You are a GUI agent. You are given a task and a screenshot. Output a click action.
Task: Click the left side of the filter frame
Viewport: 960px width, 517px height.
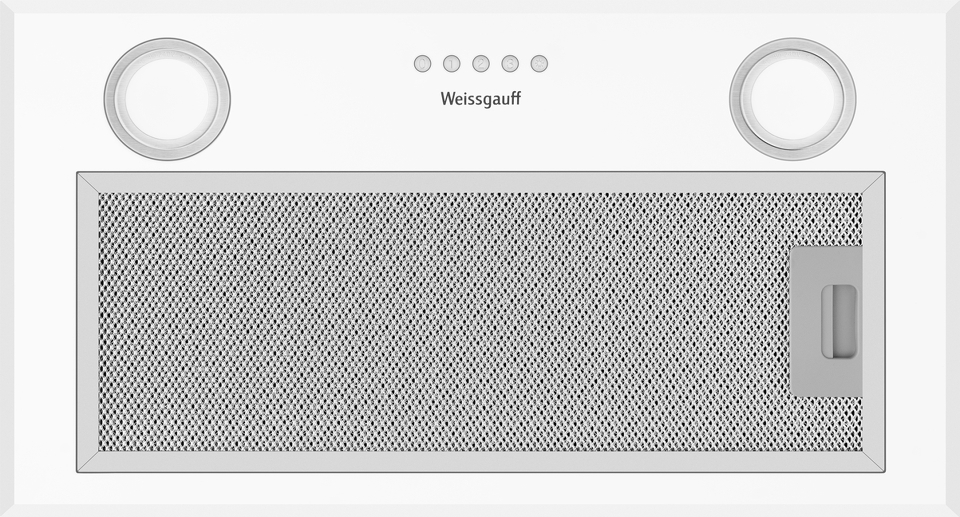(x=88, y=322)
